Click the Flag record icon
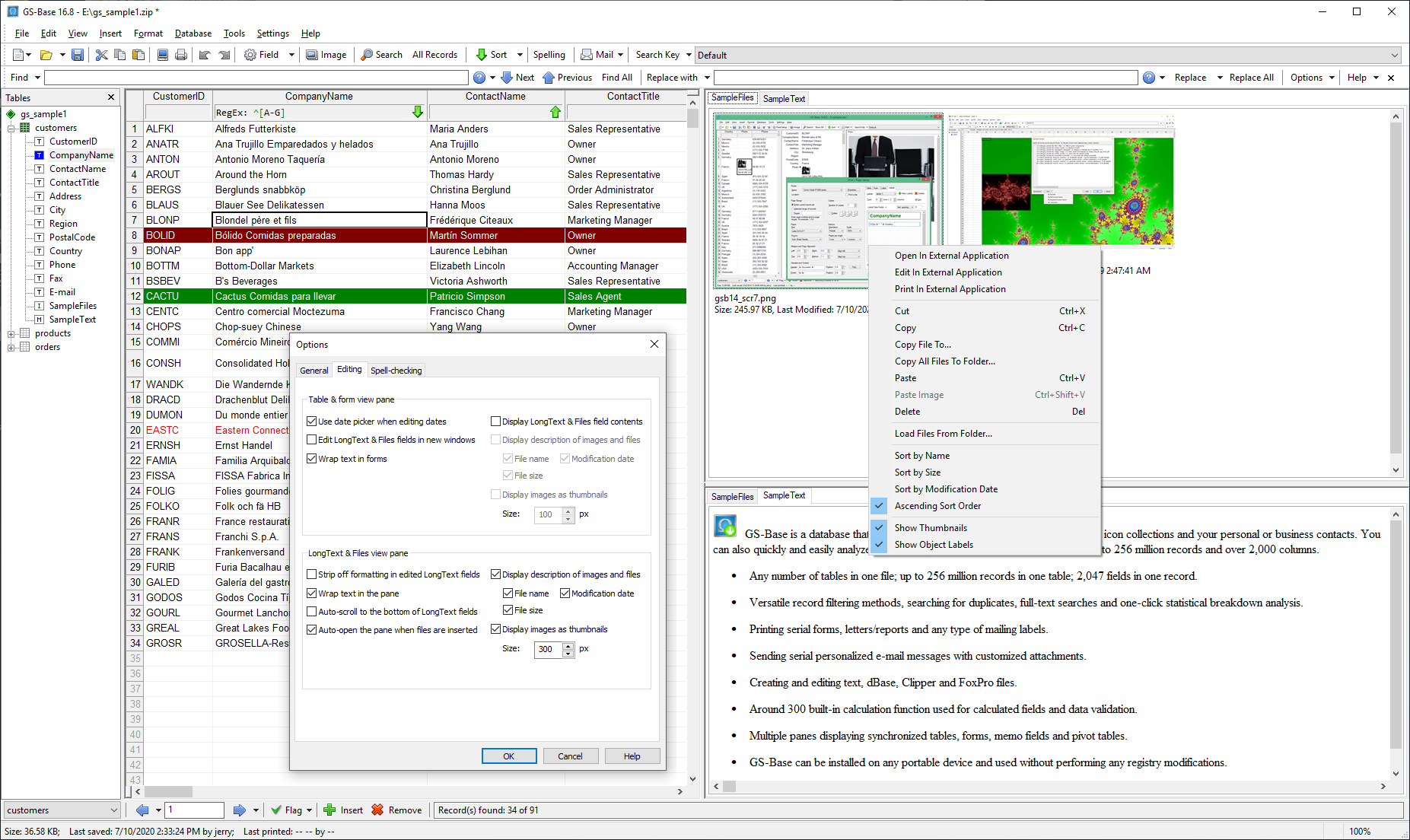 point(276,810)
